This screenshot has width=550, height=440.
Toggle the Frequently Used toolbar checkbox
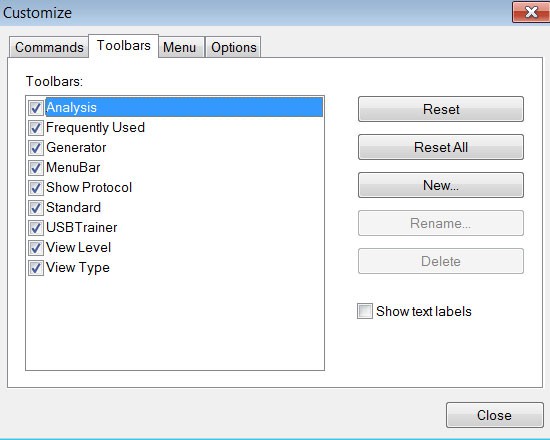(x=36, y=128)
